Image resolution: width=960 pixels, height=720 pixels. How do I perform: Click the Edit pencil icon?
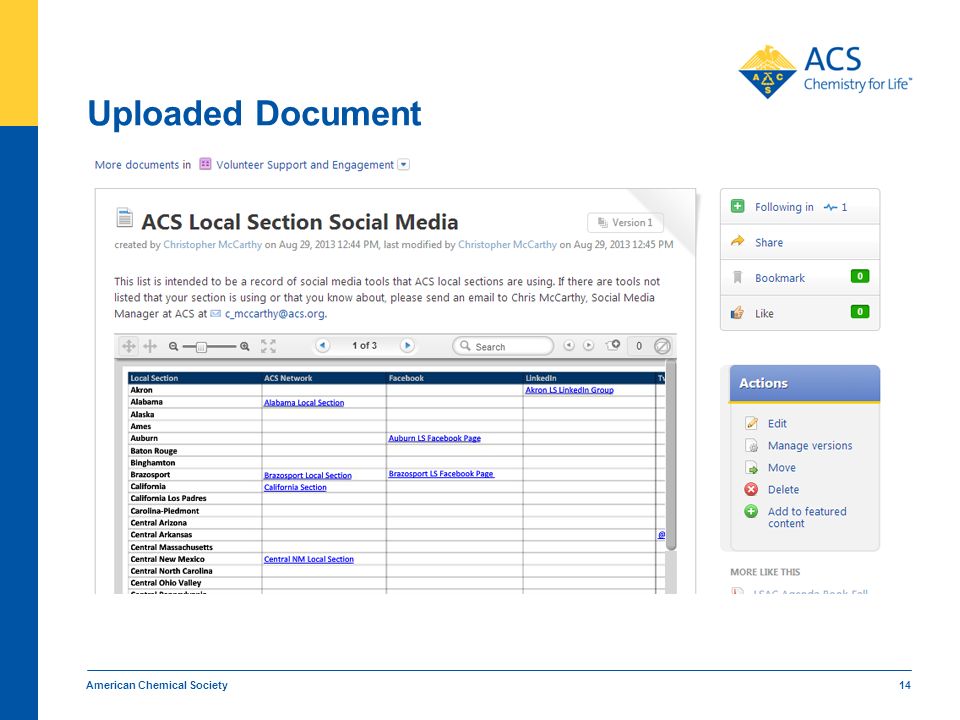click(751, 423)
